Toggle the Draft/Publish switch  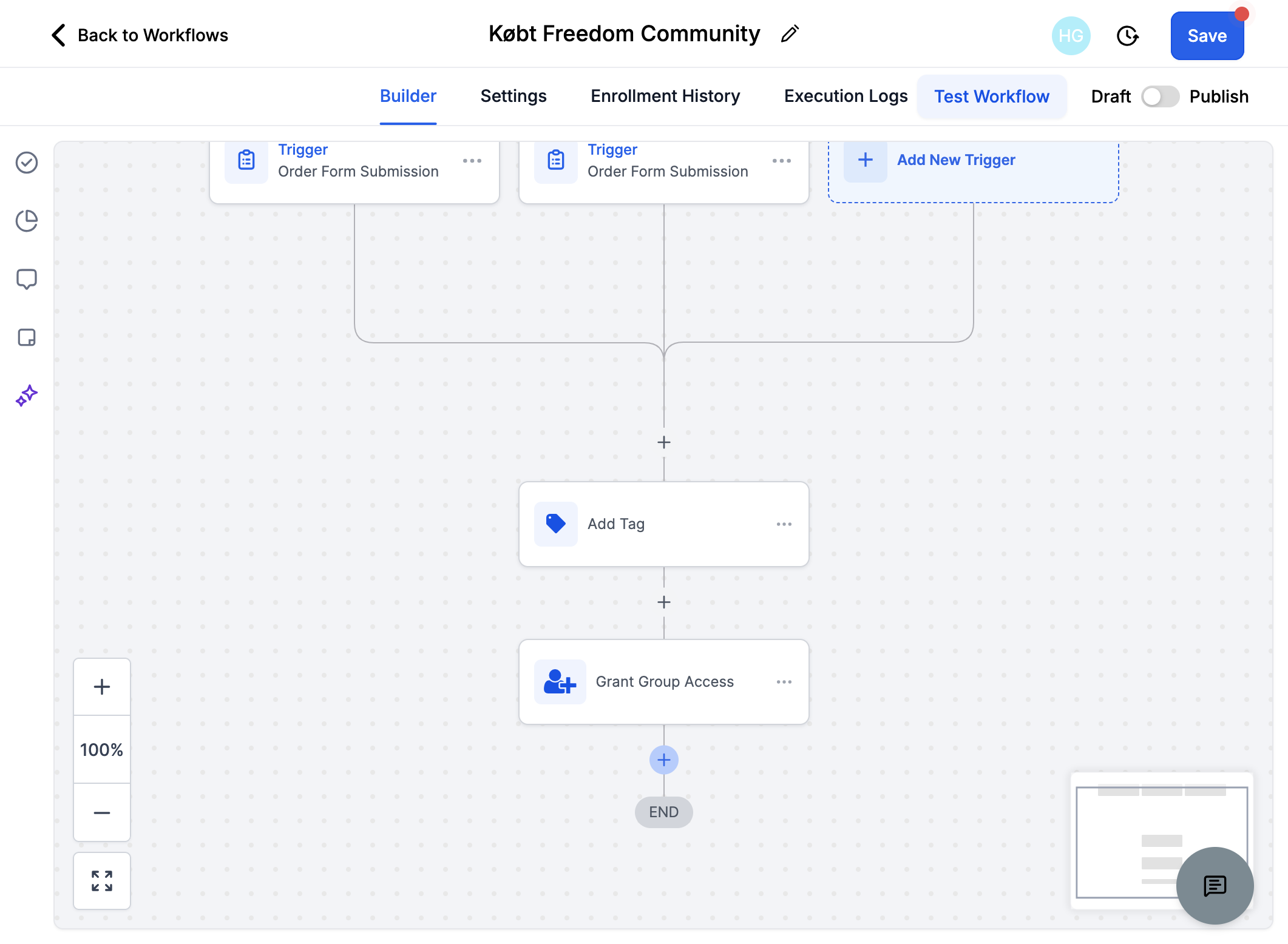click(1160, 96)
